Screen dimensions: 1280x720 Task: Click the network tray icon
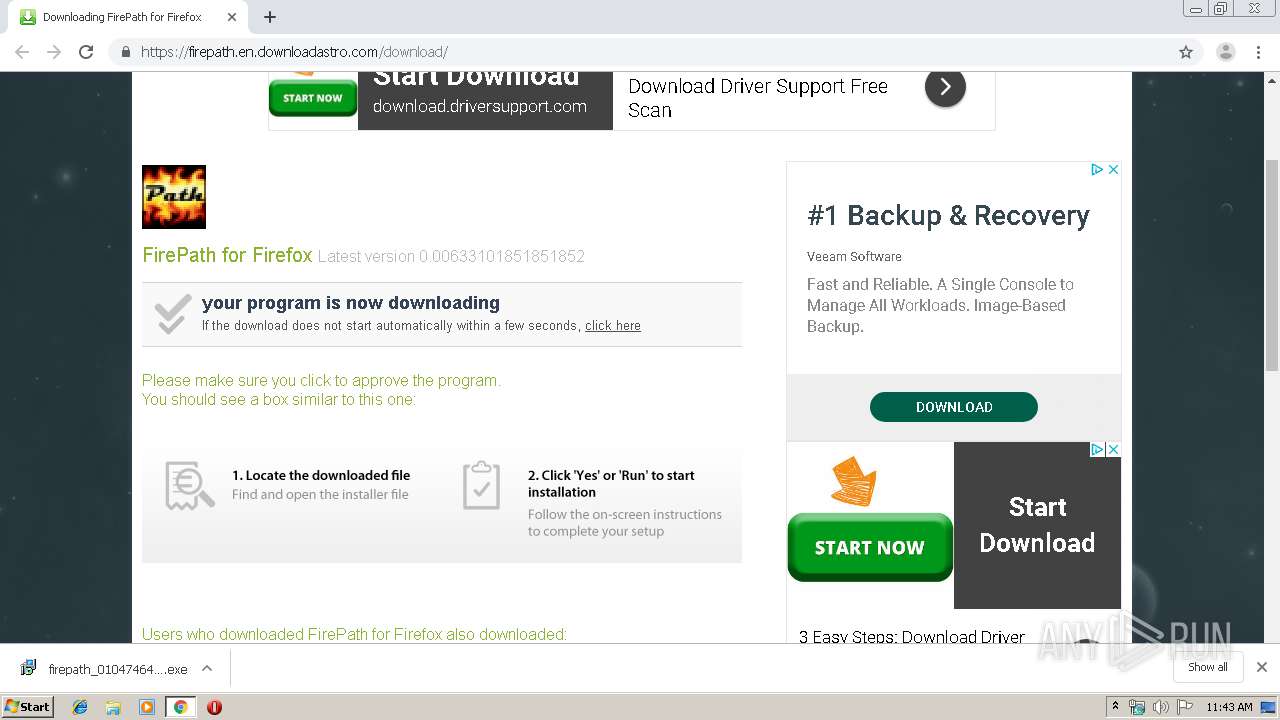[1137, 707]
